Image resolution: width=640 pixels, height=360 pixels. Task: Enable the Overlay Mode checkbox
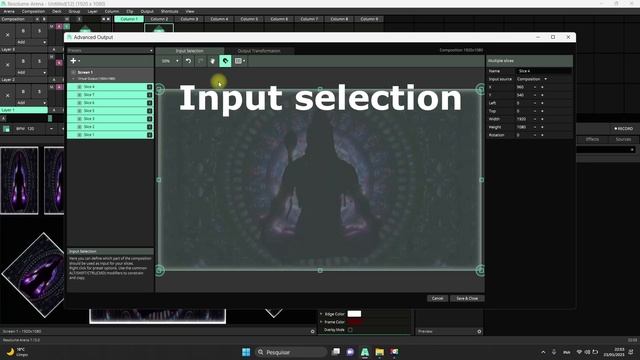click(350, 330)
